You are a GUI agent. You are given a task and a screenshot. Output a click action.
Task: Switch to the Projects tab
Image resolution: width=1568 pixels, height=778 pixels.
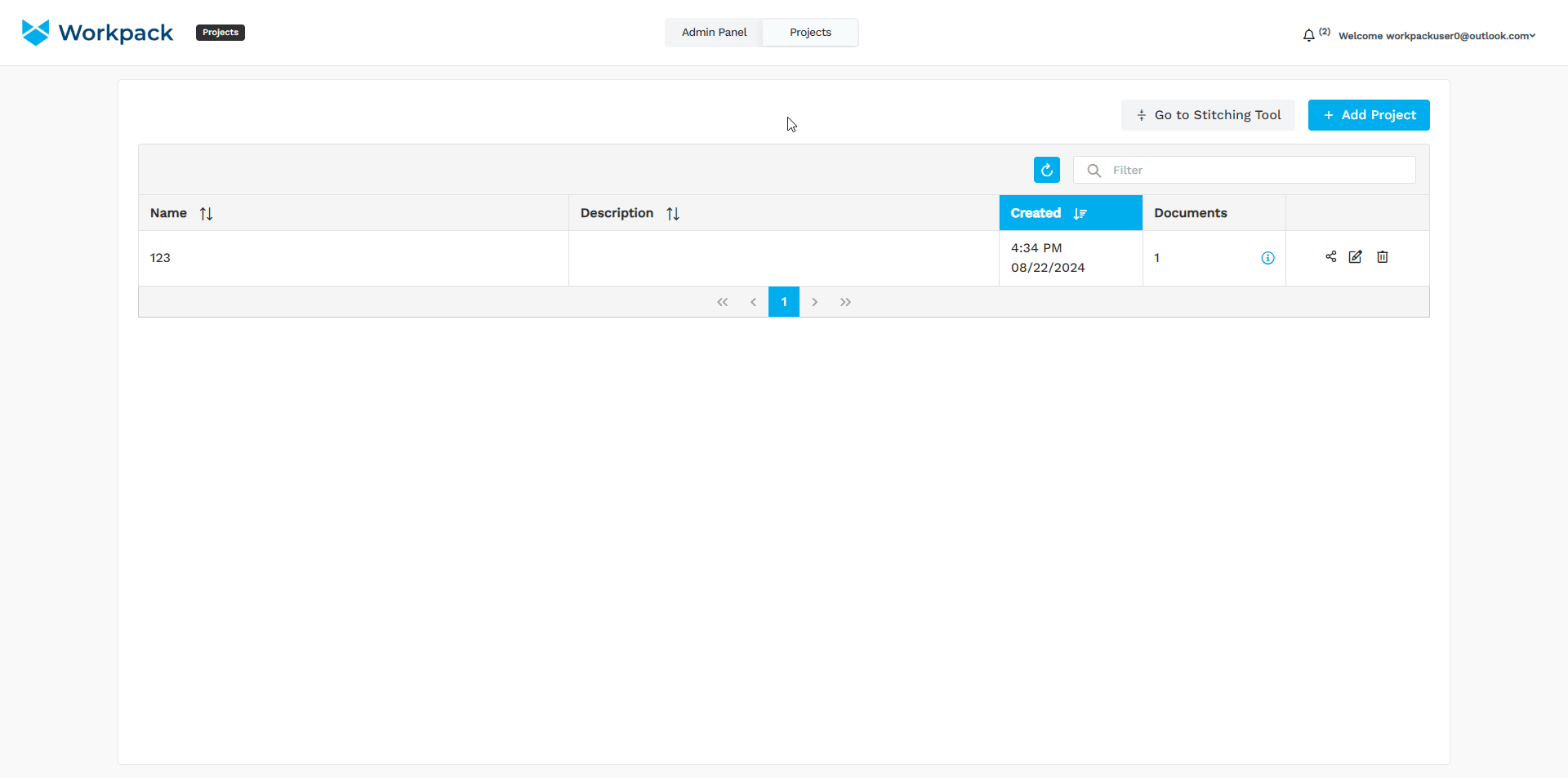tap(810, 33)
